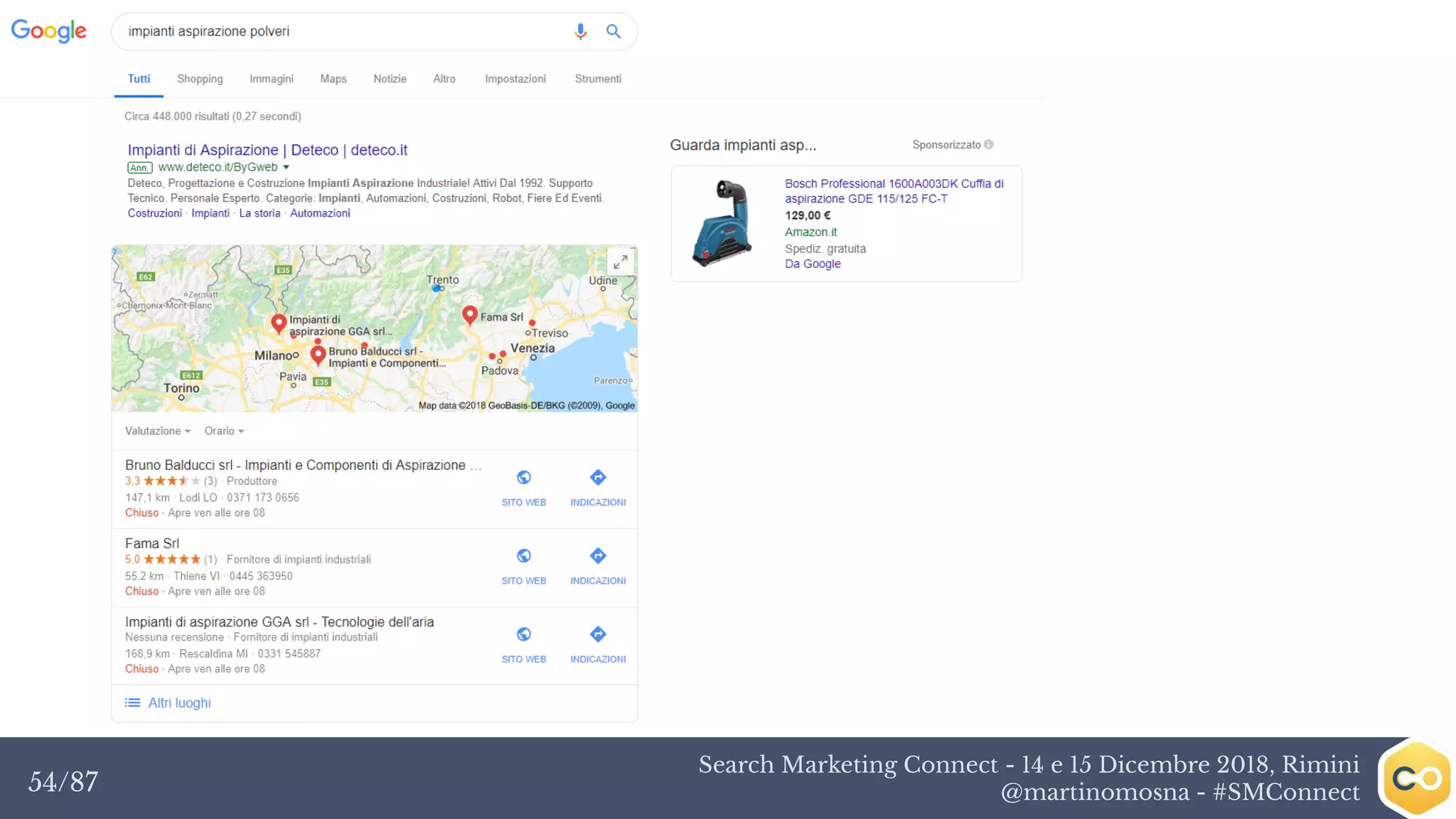The image size is (1456, 819).
Task: Open the Bruno Balducci srl listing title
Action: (x=304, y=465)
